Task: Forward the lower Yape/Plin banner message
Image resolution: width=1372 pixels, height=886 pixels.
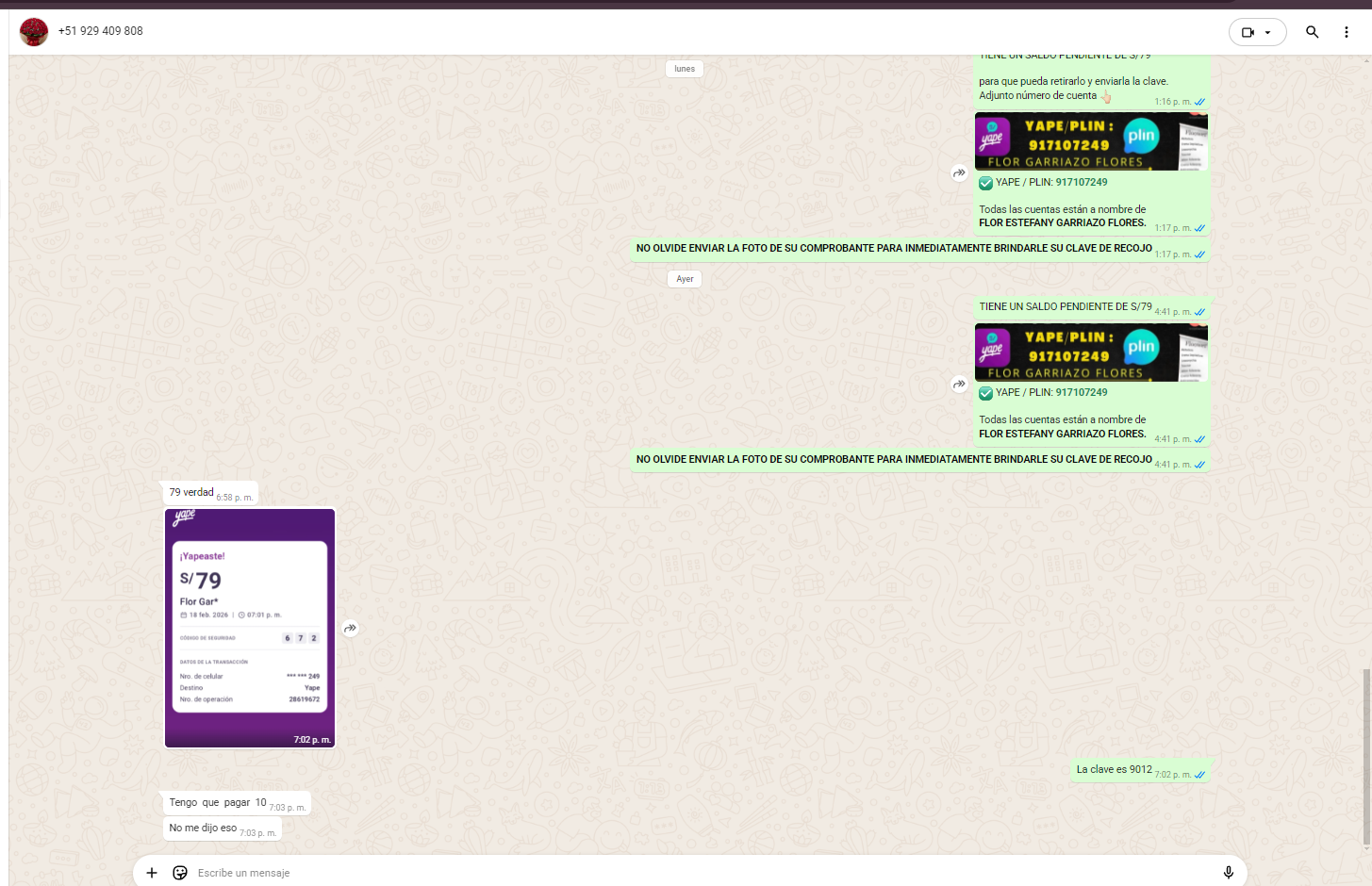Action: pos(959,385)
